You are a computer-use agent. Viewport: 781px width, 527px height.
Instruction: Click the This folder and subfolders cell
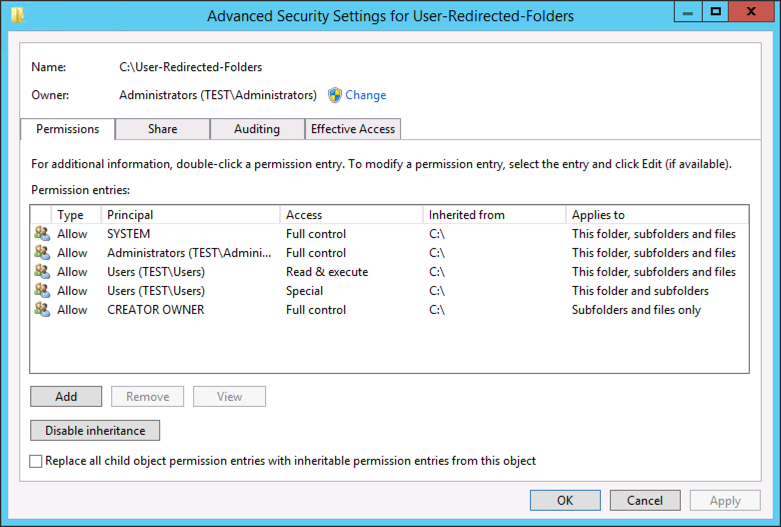[x=640, y=290]
